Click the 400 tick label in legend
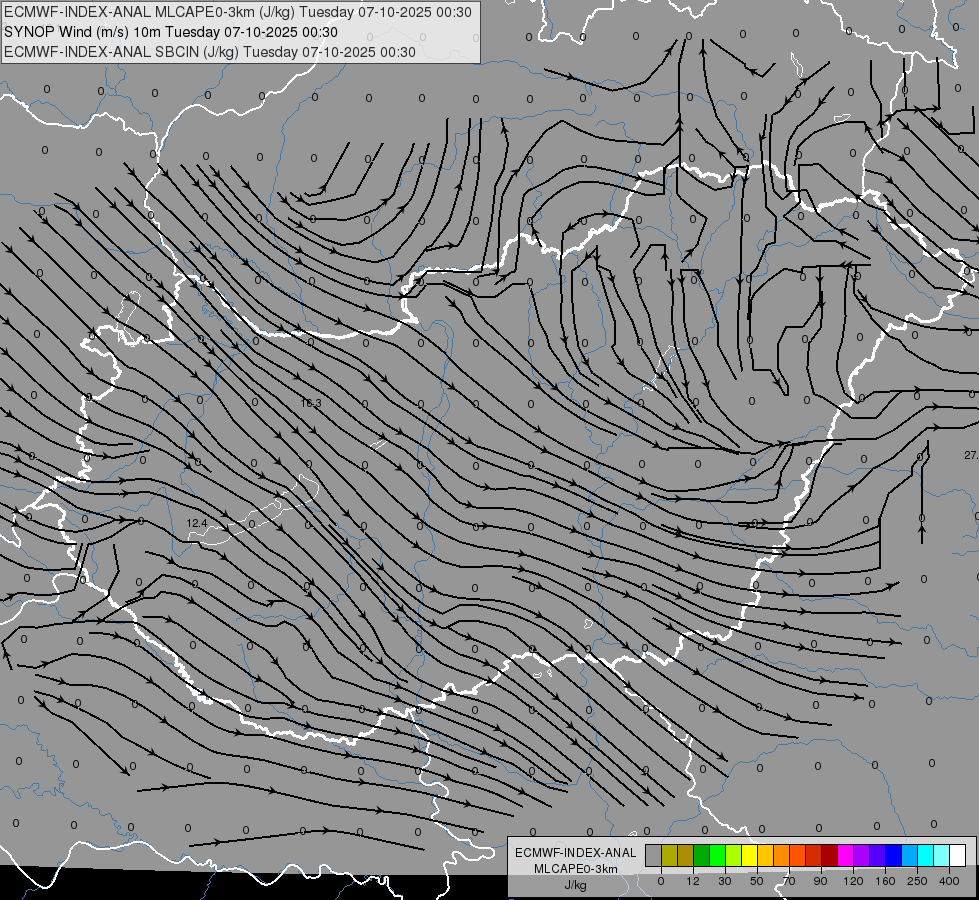Viewport: 979px width, 900px height. click(x=949, y=881)
